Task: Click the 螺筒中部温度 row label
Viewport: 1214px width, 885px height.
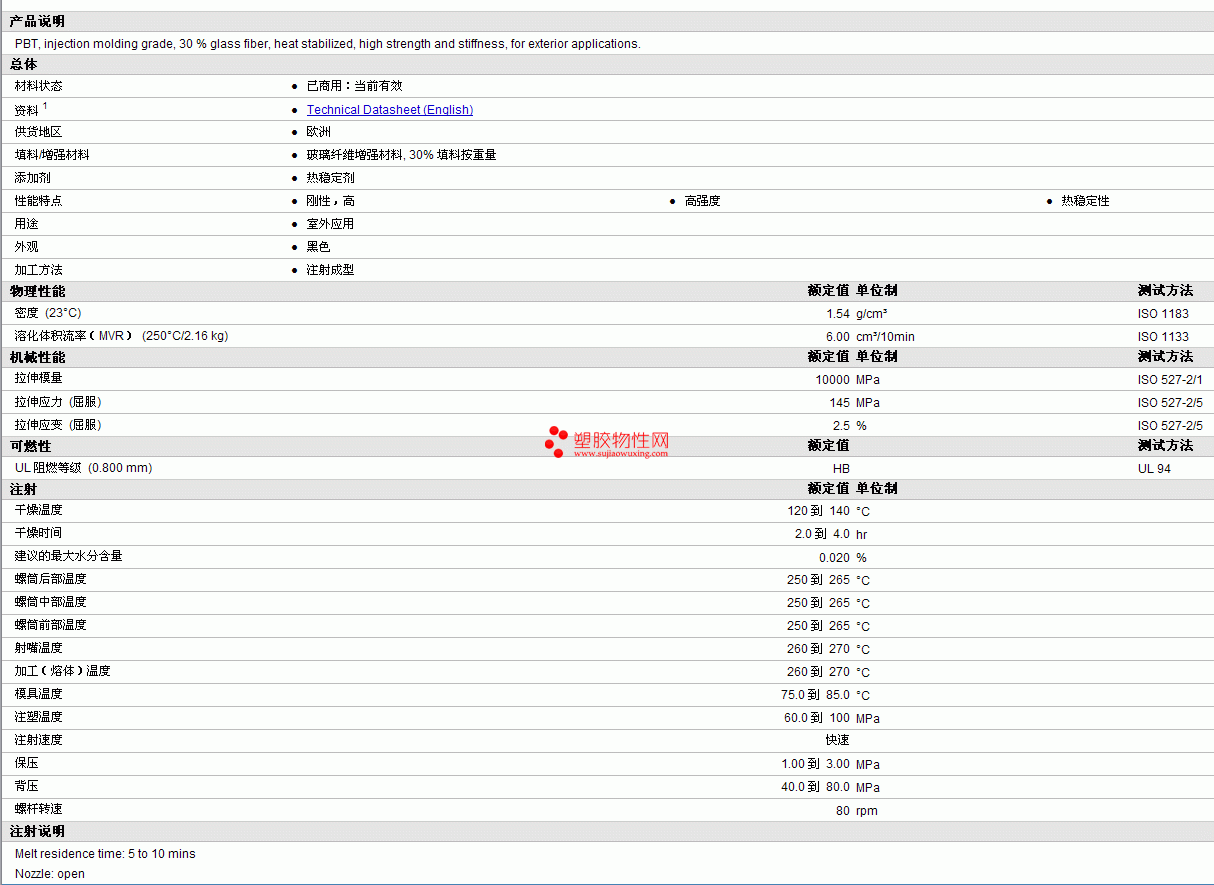Action: click(50, 603)
